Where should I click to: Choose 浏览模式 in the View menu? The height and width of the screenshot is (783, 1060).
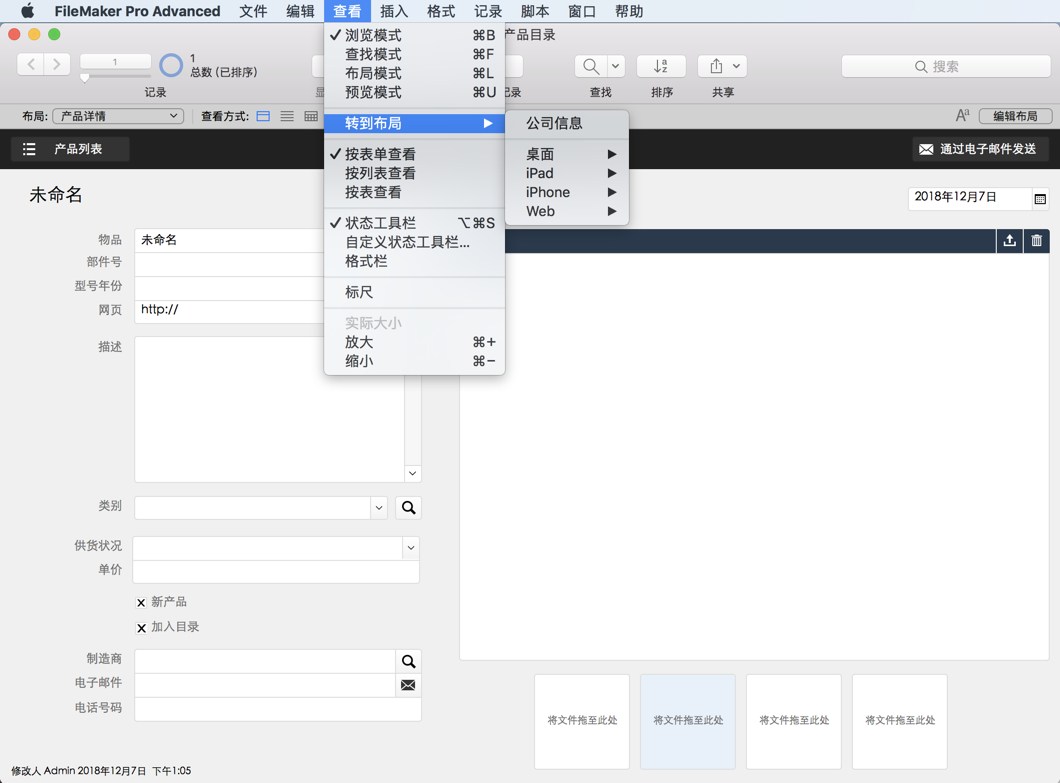(x=414, y=35)
